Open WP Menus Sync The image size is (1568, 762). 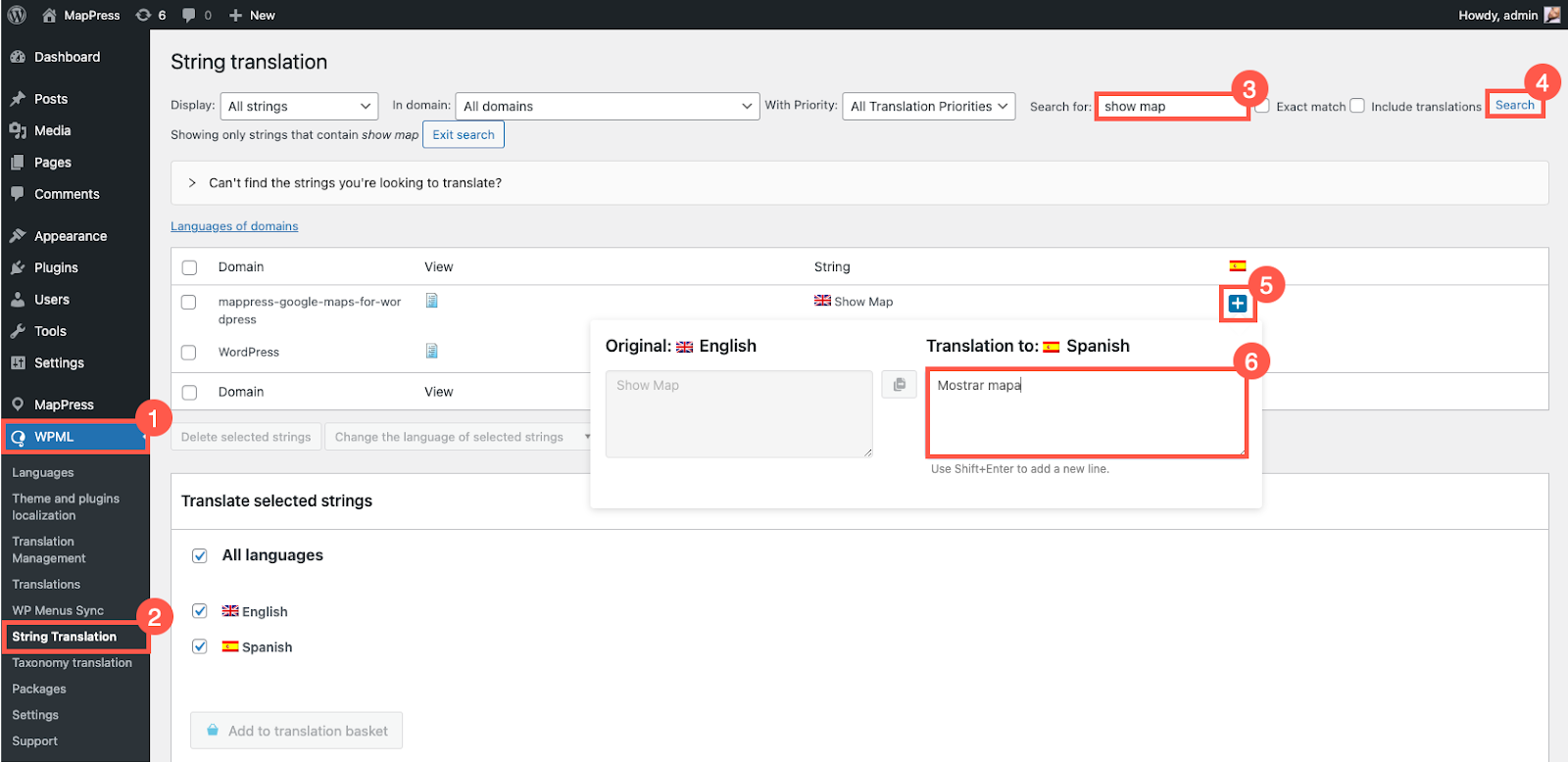58,610
